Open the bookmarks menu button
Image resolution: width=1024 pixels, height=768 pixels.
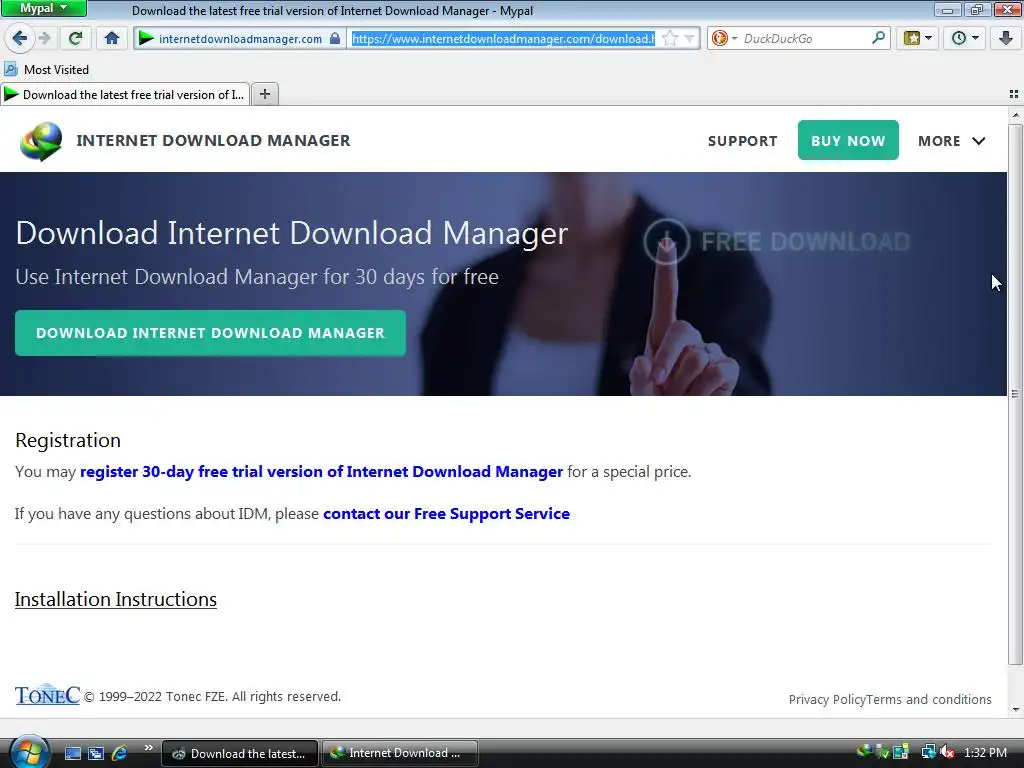[x=917, y=38]
